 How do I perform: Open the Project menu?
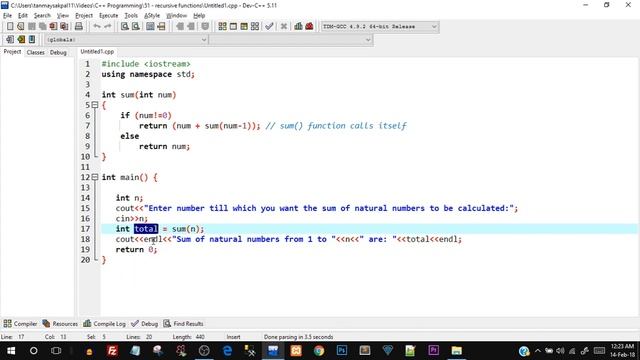(x=84, y=16)
